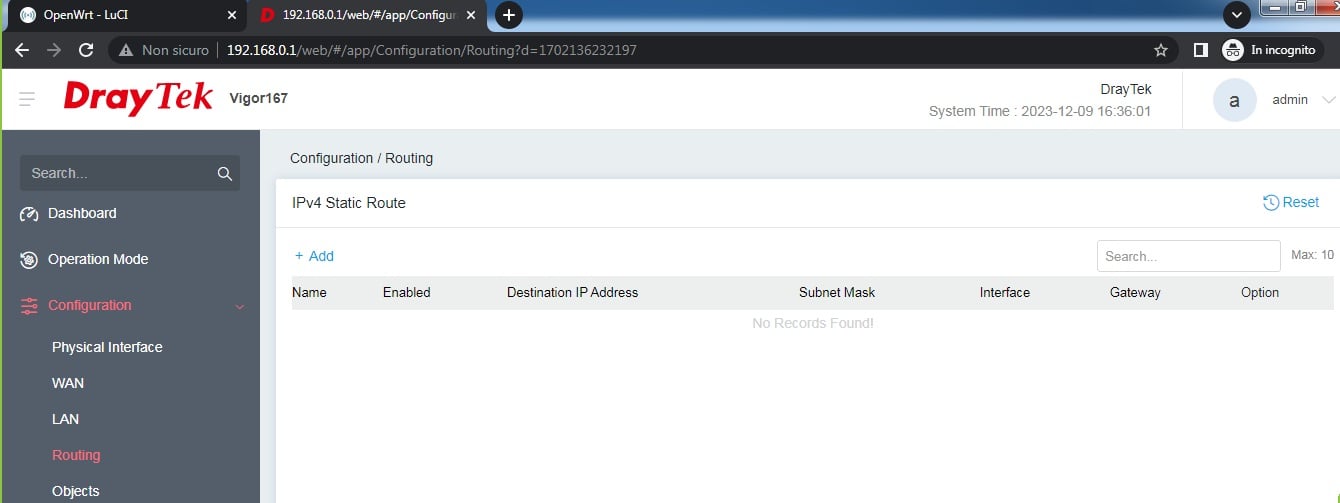Click the Configuration / Routing breadcrumb
Image resolution: width=1340 pixels, height=503 pixels.
pos(361,158)
